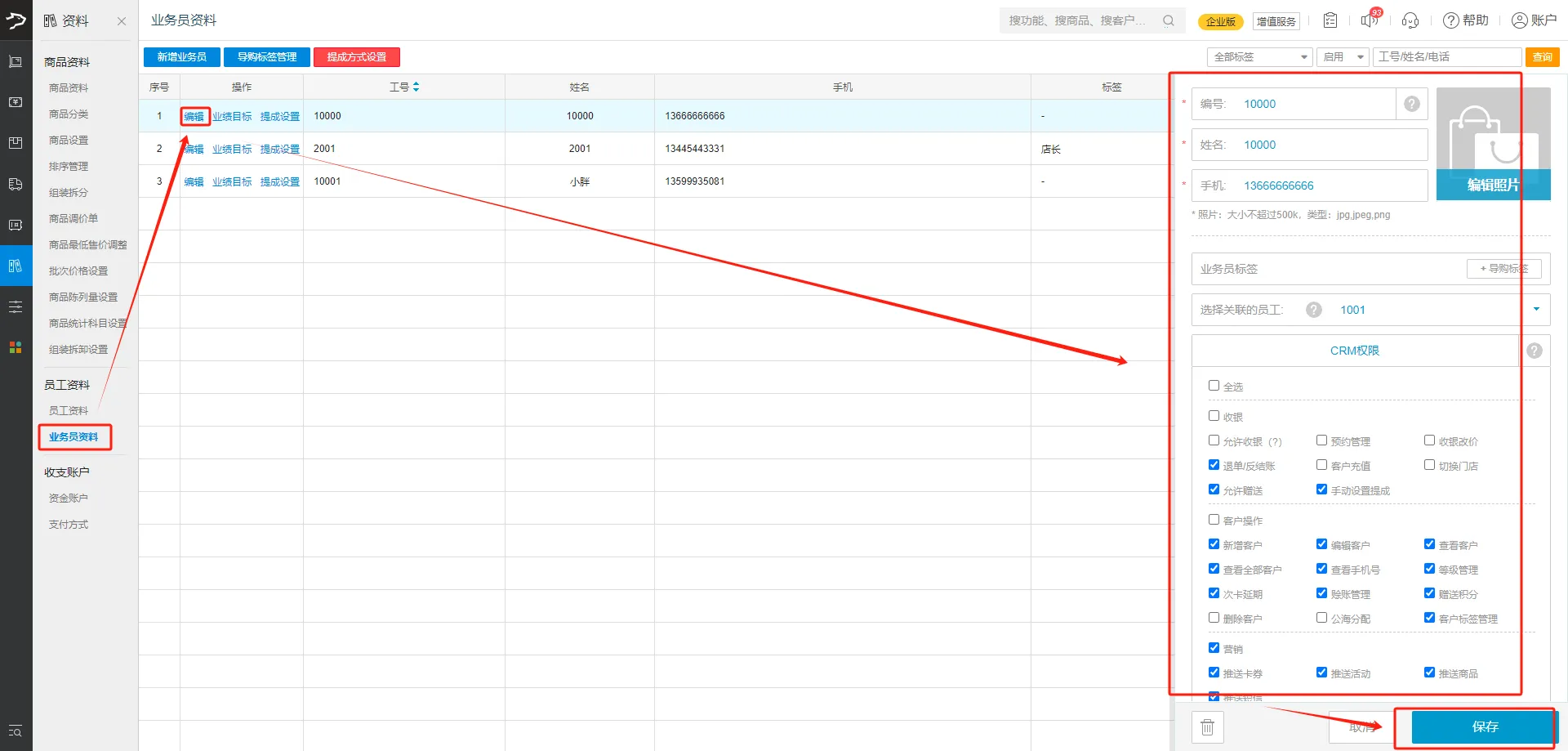1568x751 pixels.
Task: Click the 新增业务员 button
Action: [x=181, y=57]
